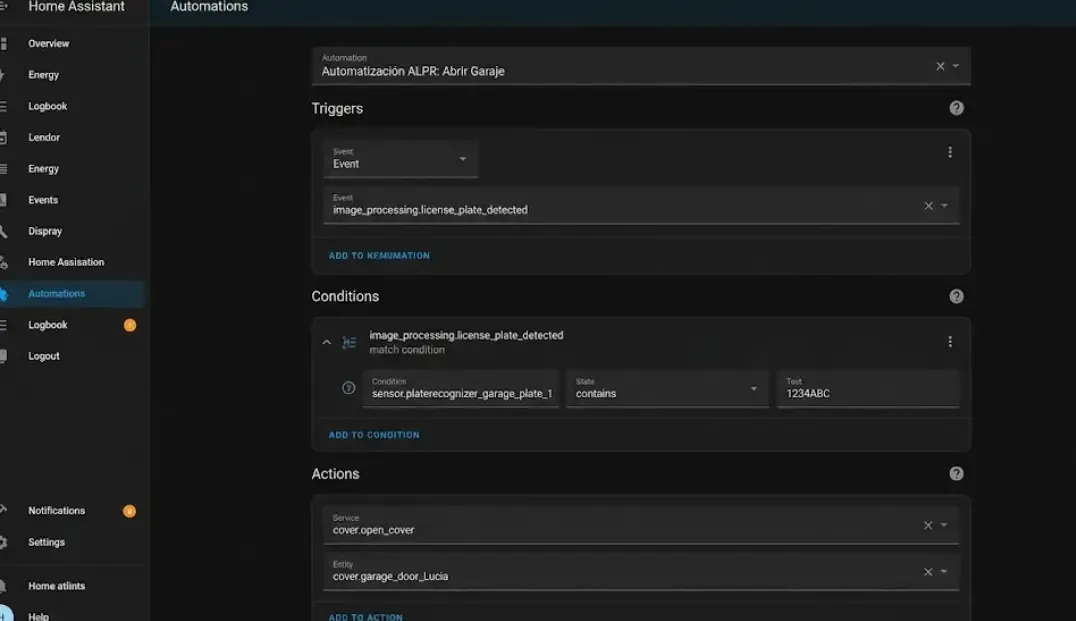
Task: Open the three-dot menu on the condition card
Action: 950,341
